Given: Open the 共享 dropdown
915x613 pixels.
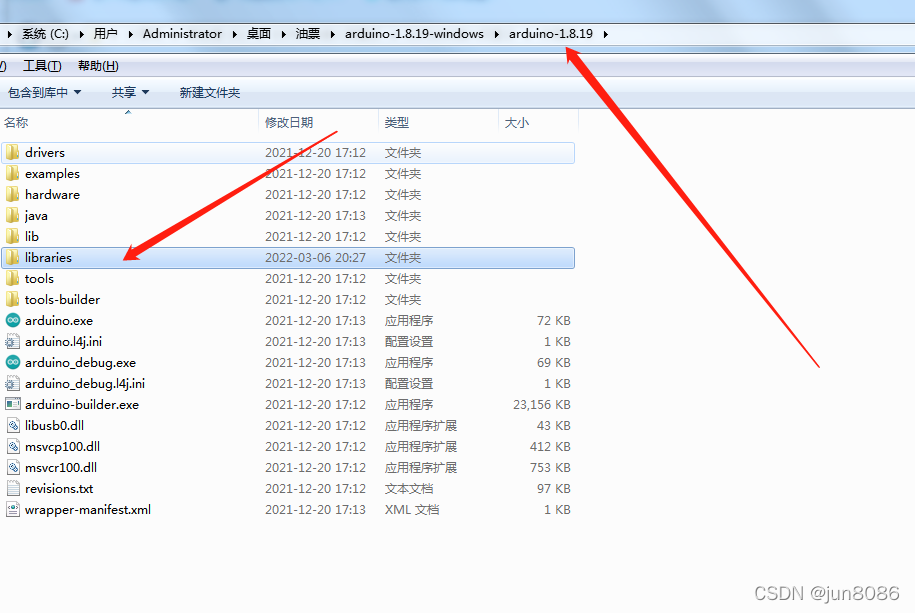Looking at the screenshot, I should (x=130, y=92).
